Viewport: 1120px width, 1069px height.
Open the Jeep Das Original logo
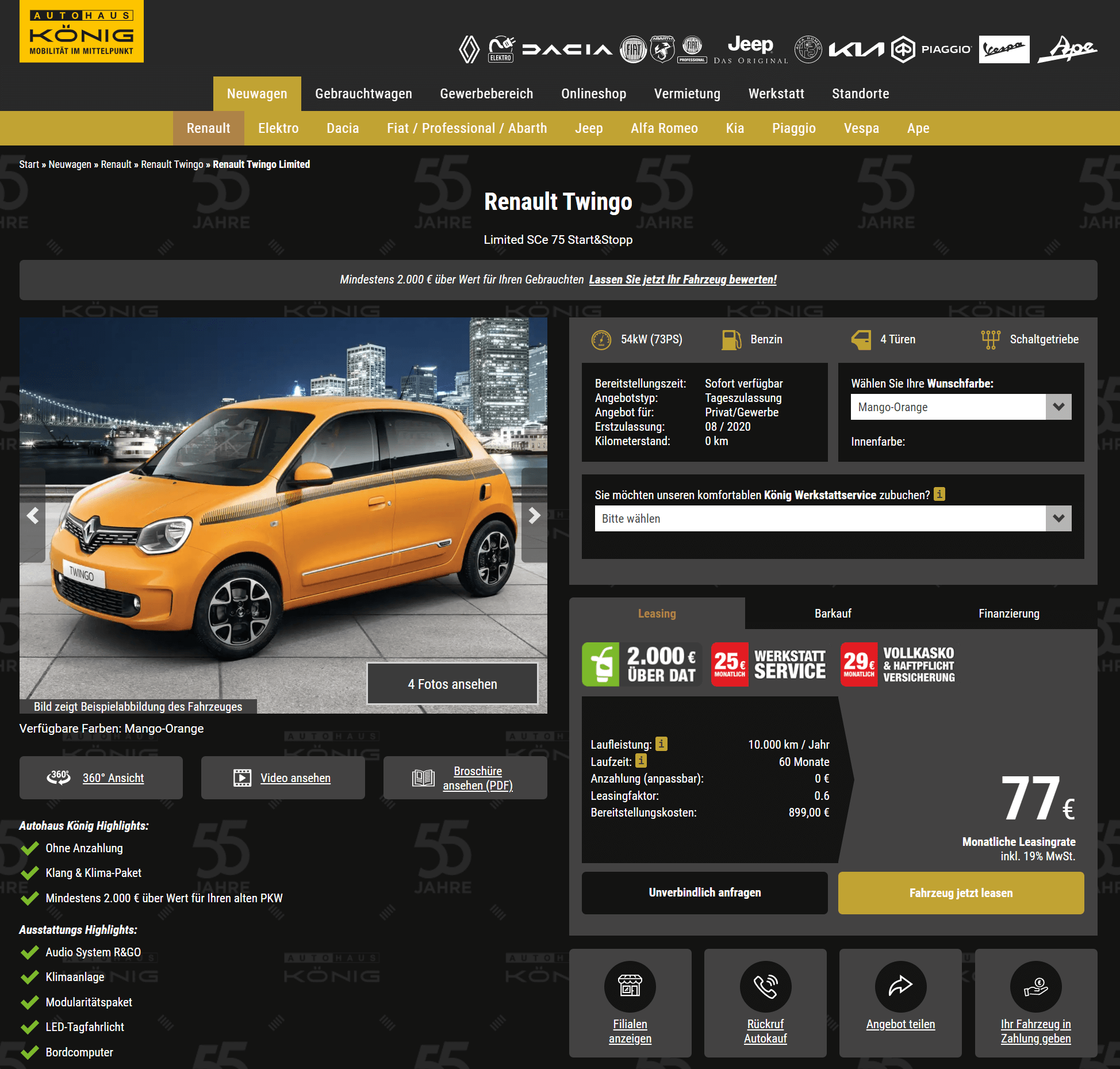tap(750, 49)
